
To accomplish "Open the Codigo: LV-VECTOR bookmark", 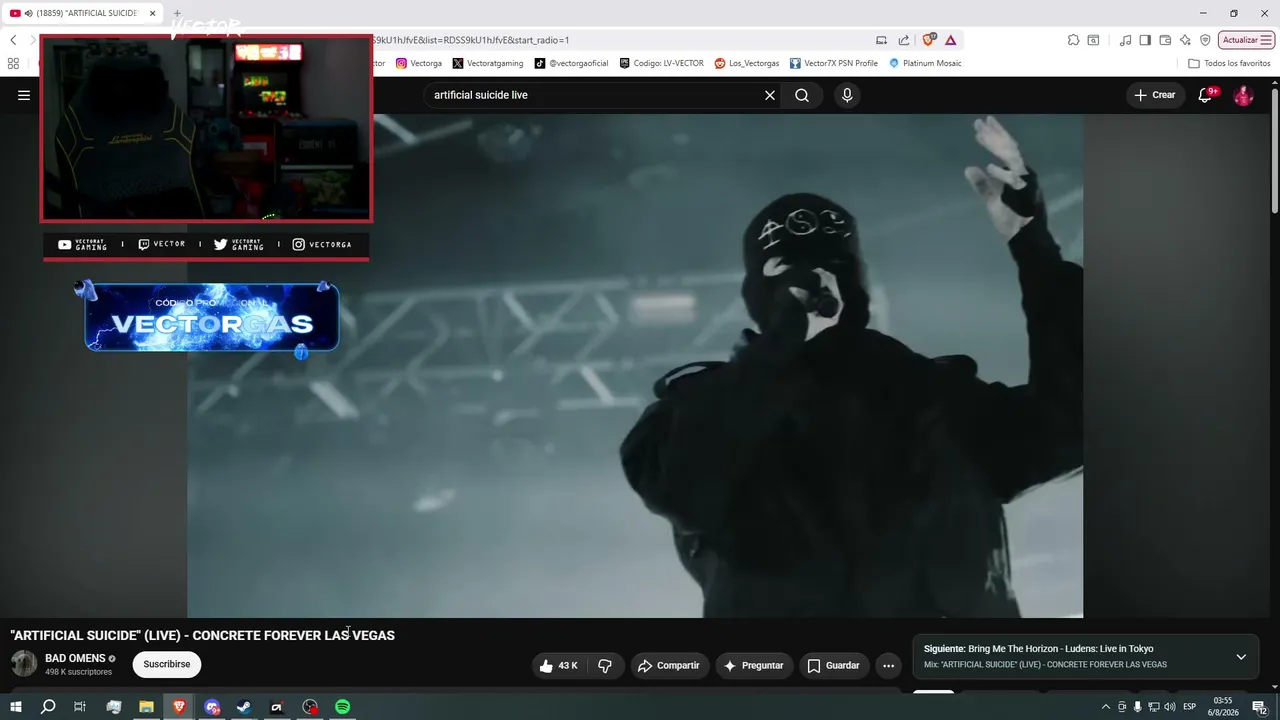I will 661,63.
